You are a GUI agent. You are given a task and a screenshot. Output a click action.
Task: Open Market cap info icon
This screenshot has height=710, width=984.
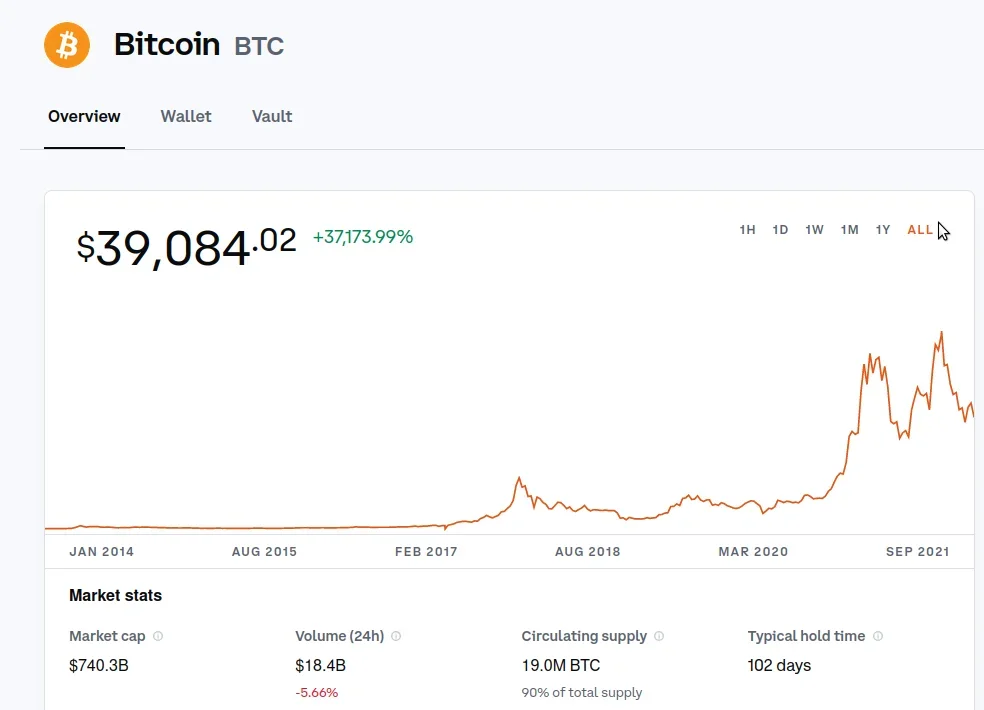[x=158, y=636]
